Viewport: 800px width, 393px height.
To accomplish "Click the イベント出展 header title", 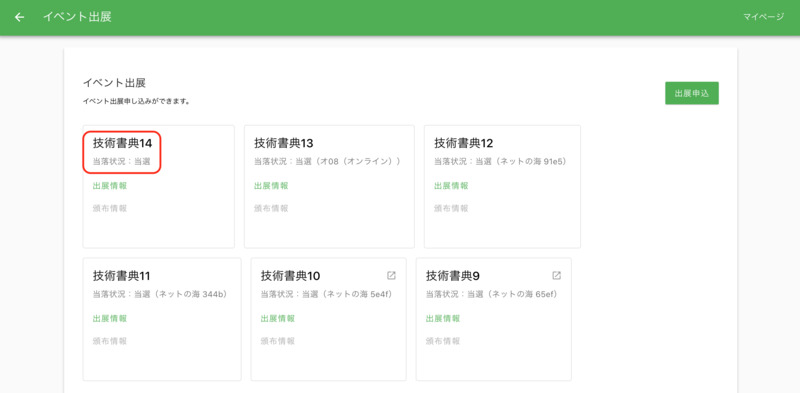I will pyautogui.click(x=77, y=17).
